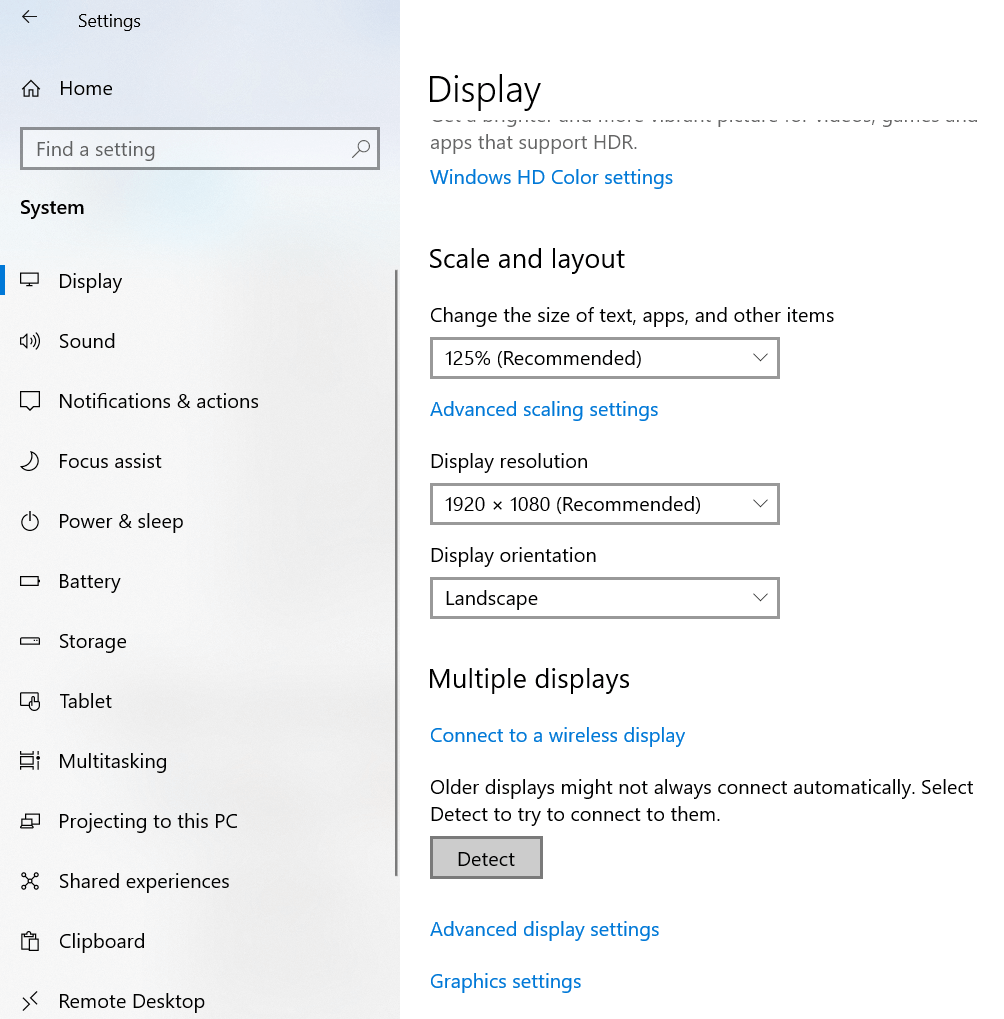This screenshot has width=1004, height=1019.
Task: Click the Power & sleep icon
Action: tap(30, 521)
